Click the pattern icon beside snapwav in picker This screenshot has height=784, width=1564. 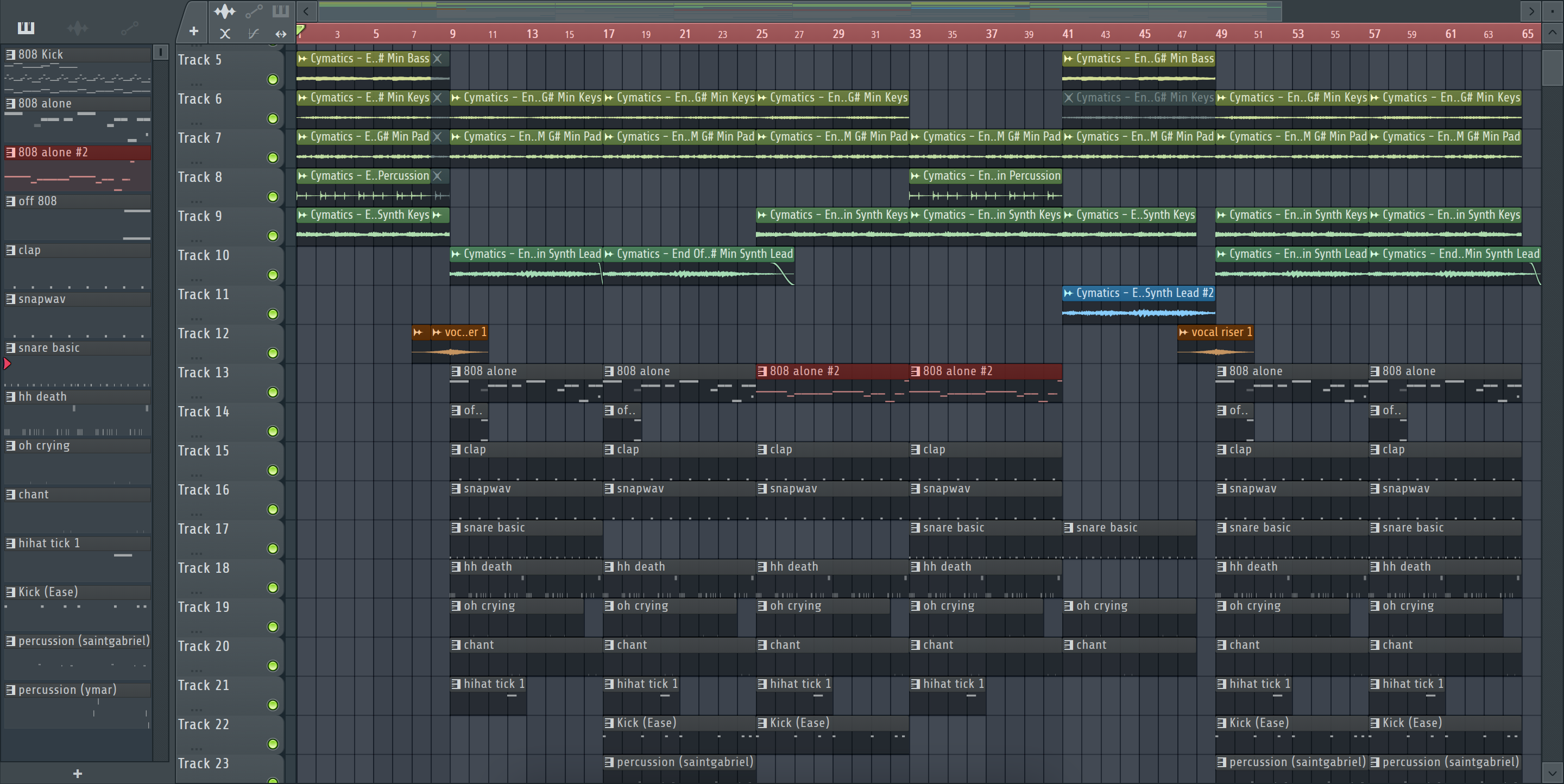(x=10, y=299)
